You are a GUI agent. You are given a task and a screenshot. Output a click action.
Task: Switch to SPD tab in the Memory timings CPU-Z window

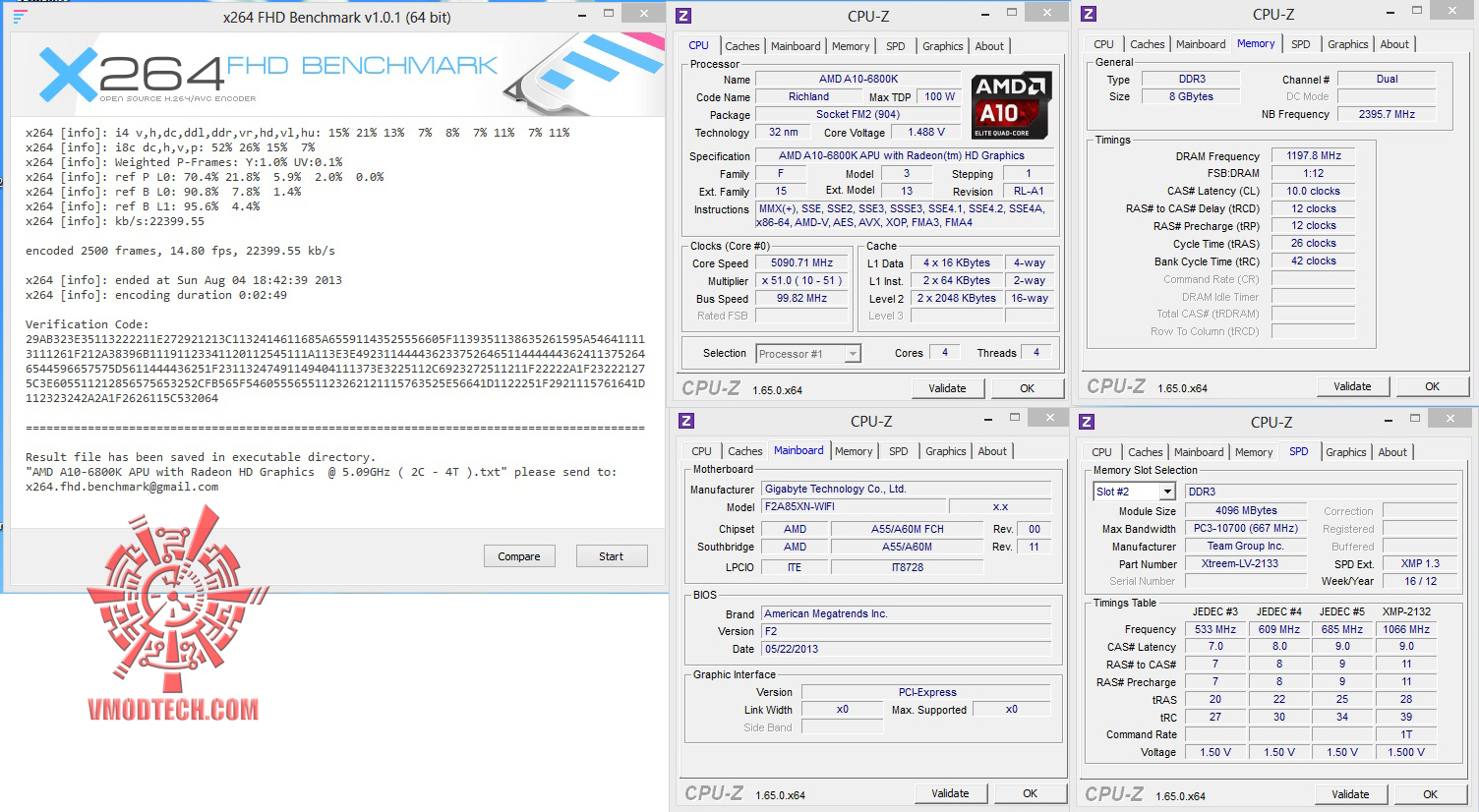[1301, 44]
